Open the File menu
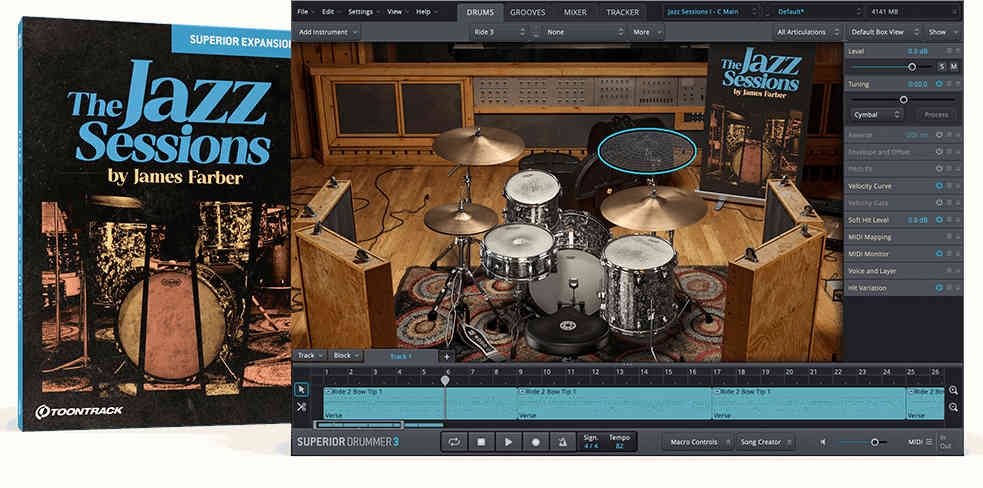Image resolution: width=983 pixels, height=488 pixels. (x=306, y=11)
